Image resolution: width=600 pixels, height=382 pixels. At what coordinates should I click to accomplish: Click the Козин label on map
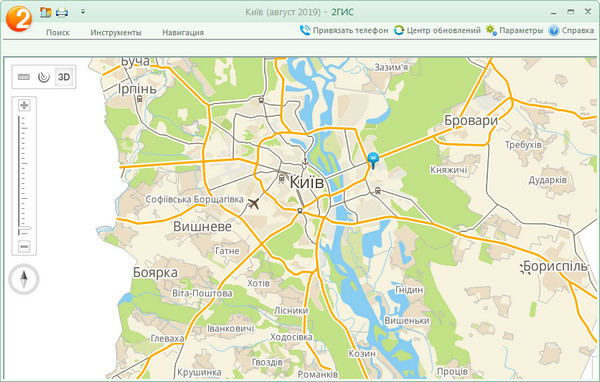click(362, 354)
